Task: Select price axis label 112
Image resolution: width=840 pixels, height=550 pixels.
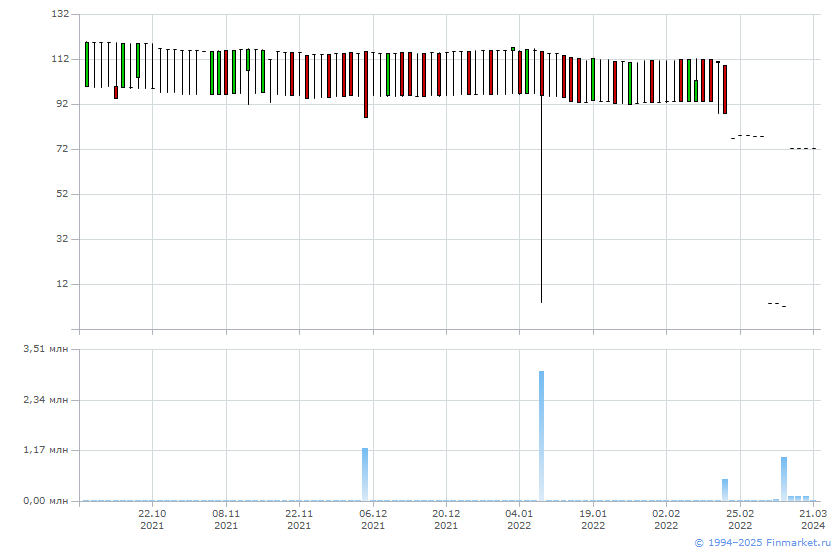Action: 60,59
